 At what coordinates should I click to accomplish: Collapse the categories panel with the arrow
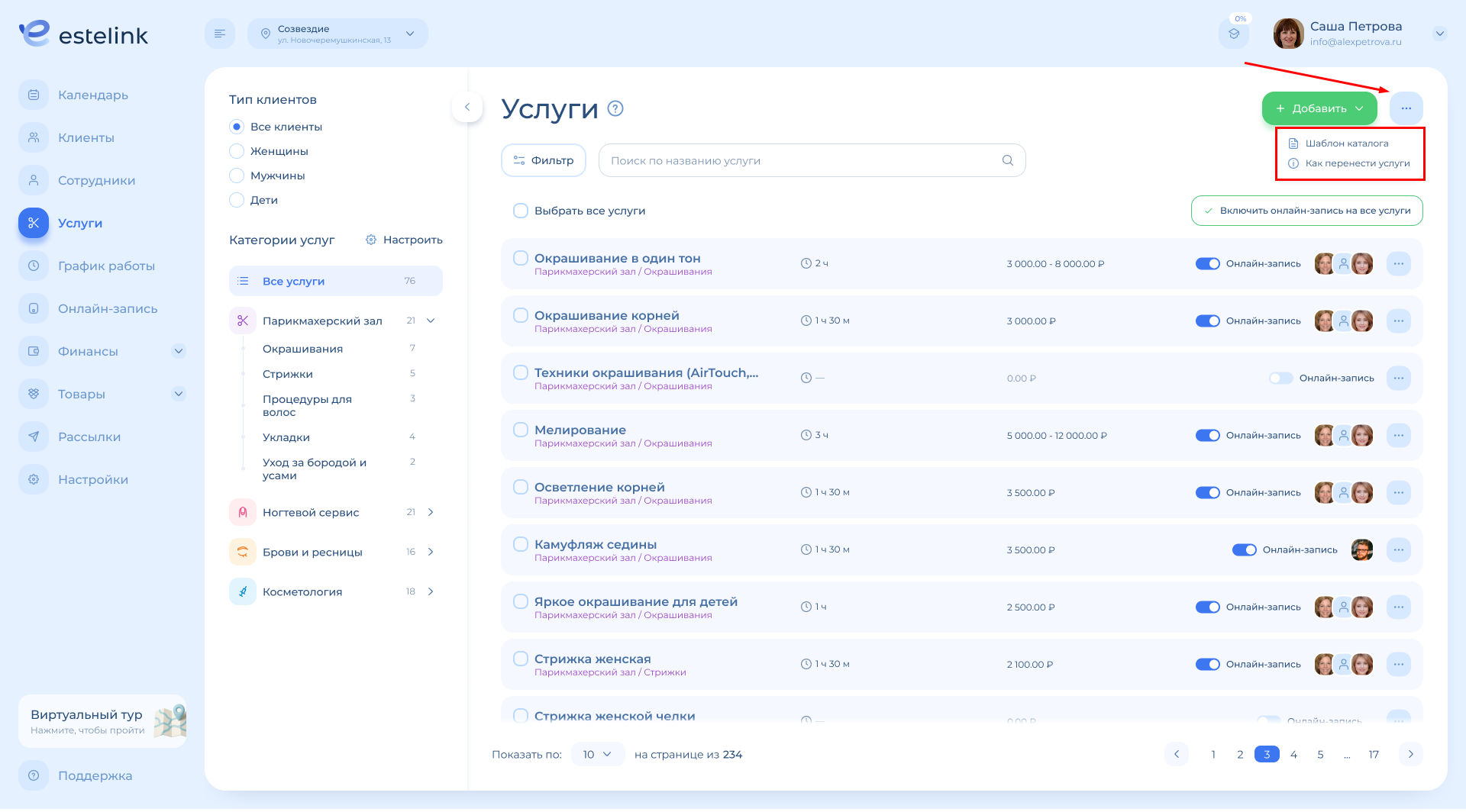[x=467, y=107]
